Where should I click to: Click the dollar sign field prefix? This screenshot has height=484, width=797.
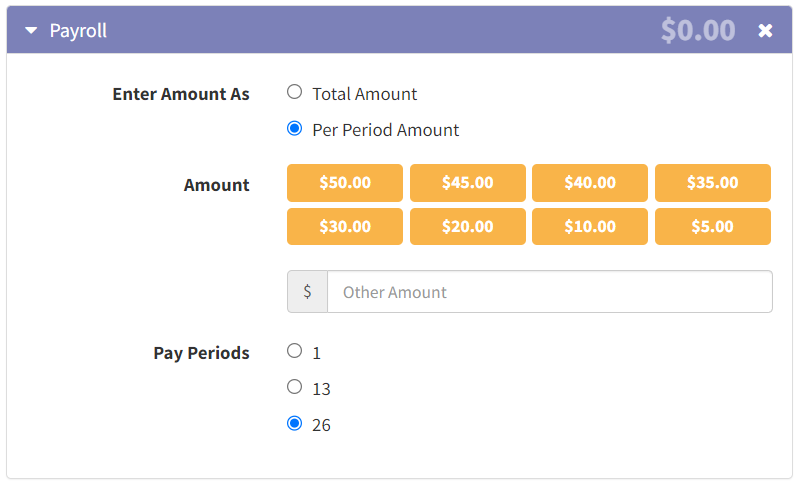[x=307, y=292]
